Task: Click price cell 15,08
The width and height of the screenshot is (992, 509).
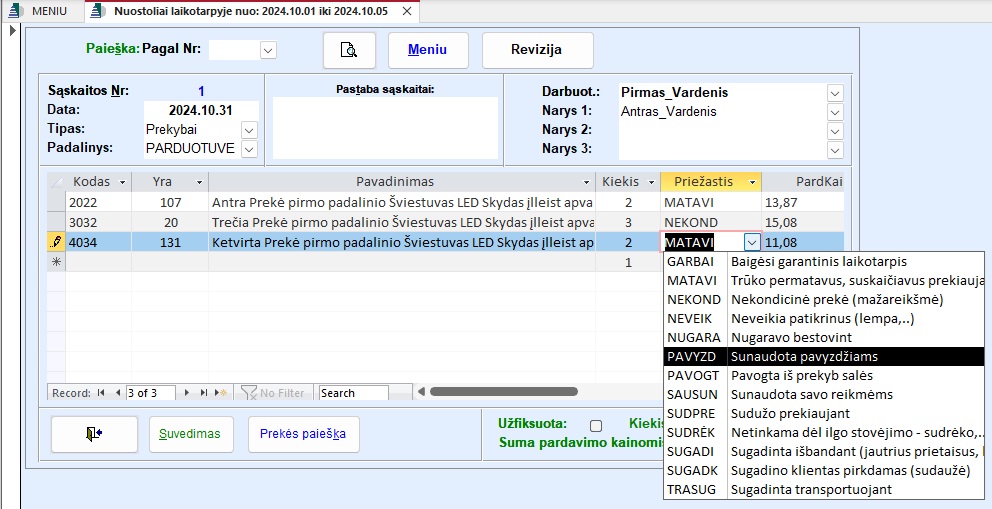Action: (803, 223)
